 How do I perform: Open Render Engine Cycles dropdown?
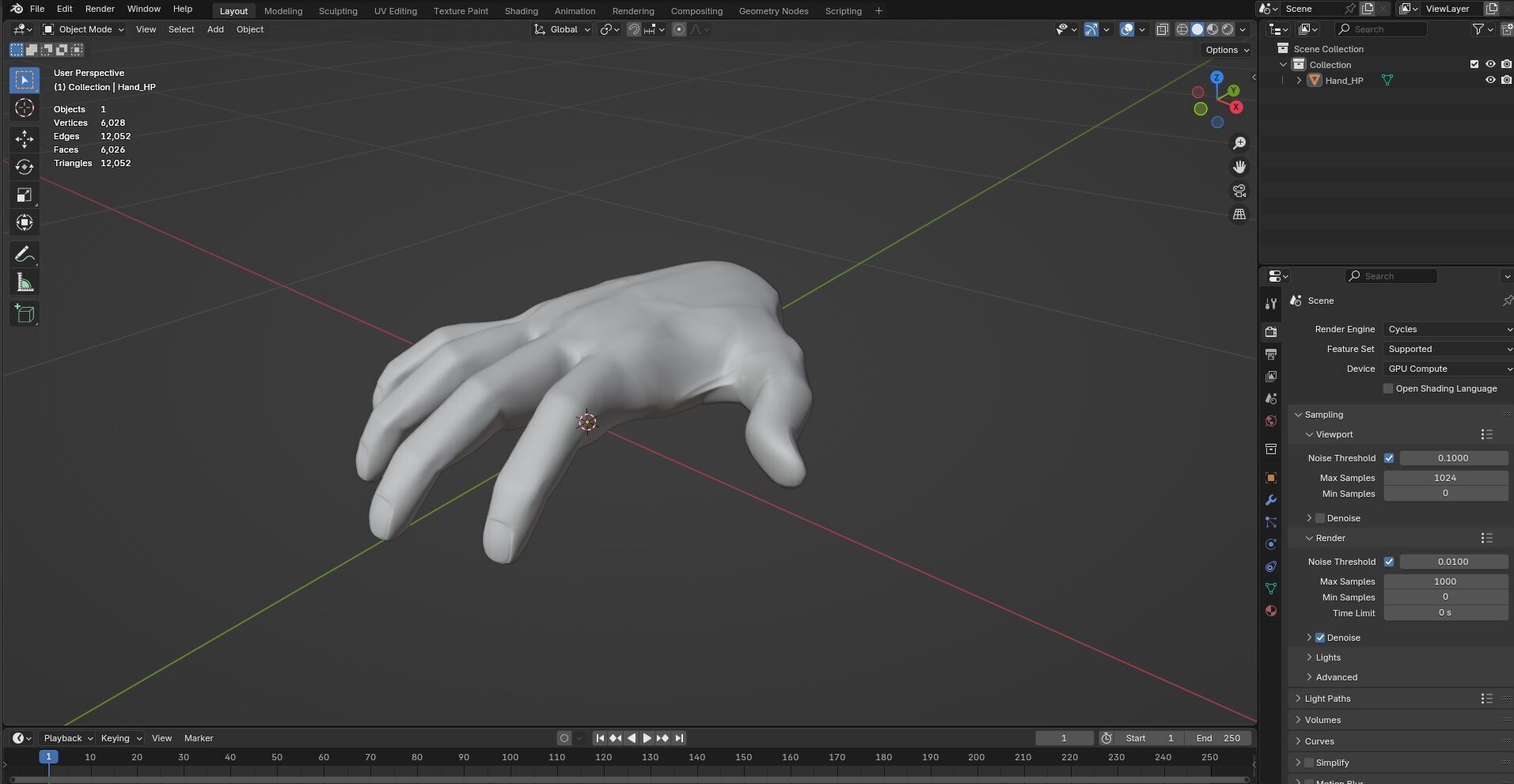coord(1448,329)
